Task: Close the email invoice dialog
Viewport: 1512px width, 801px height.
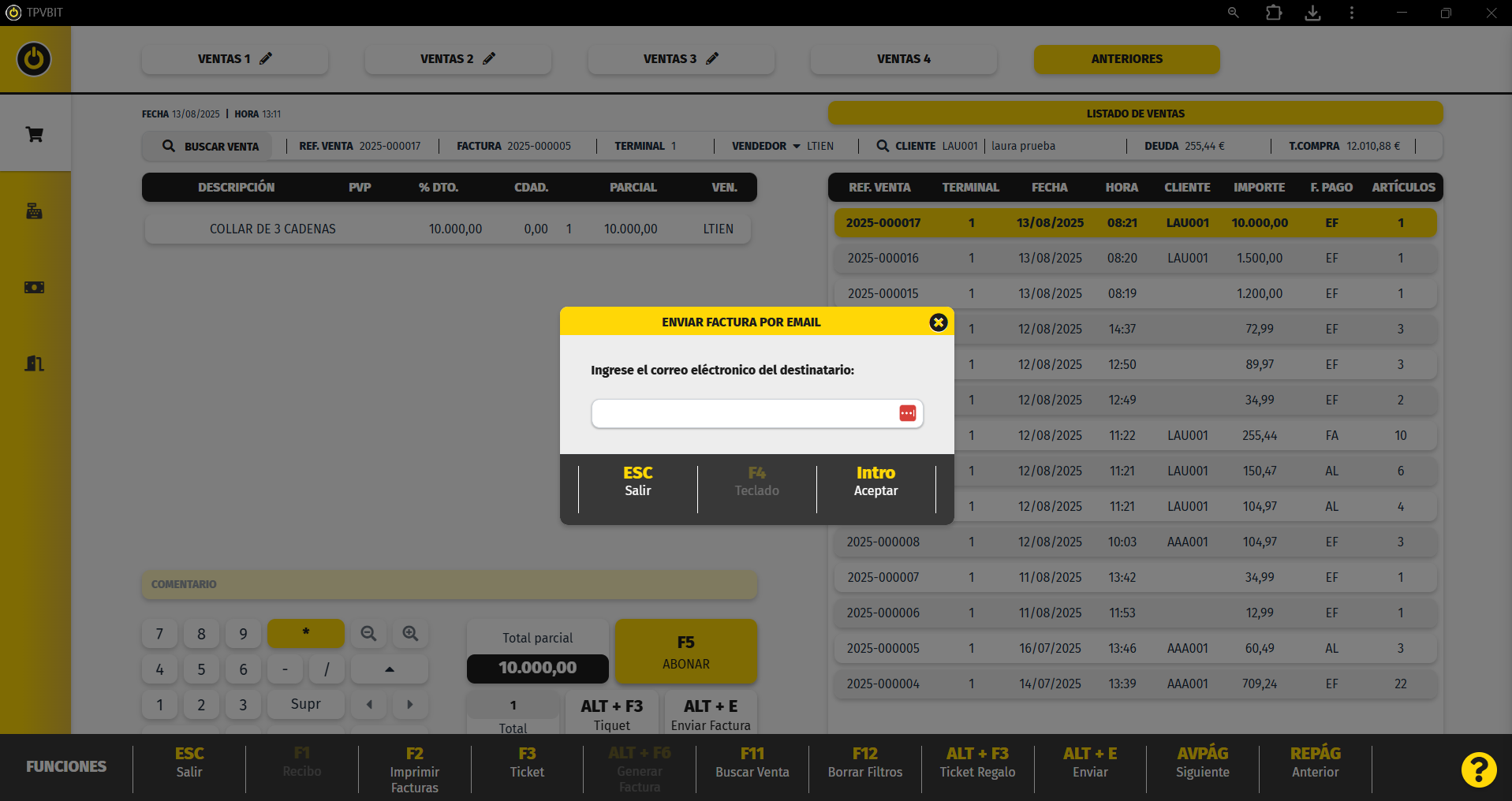Action: pos(938,322)
